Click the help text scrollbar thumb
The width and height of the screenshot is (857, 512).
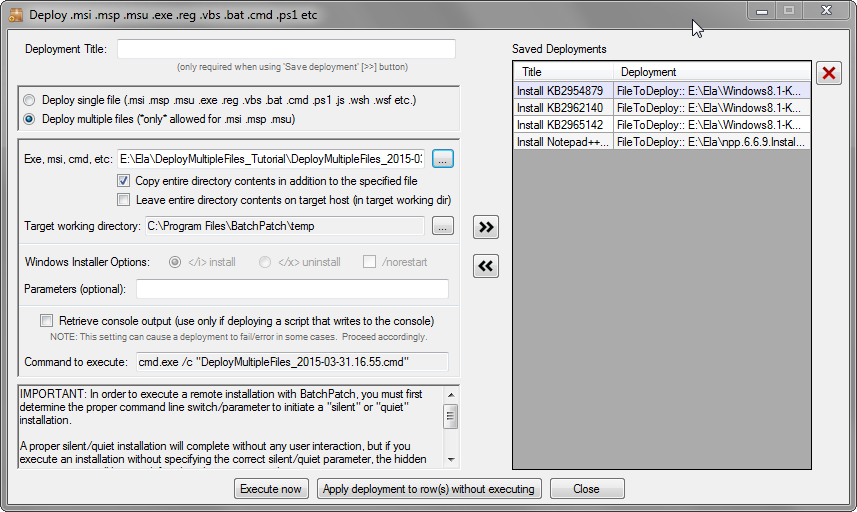point(451,416)
